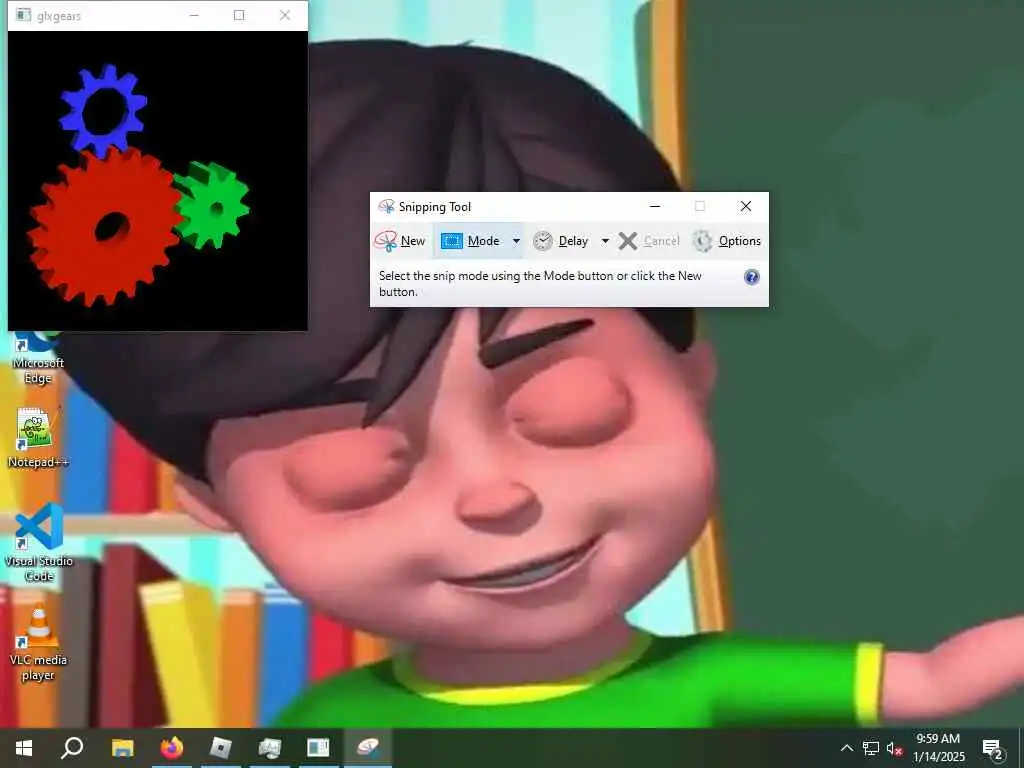The height and width of the screenshot is (768, 1024).
Task: Click the Delay clock button
Action: [x=560, y=241]
